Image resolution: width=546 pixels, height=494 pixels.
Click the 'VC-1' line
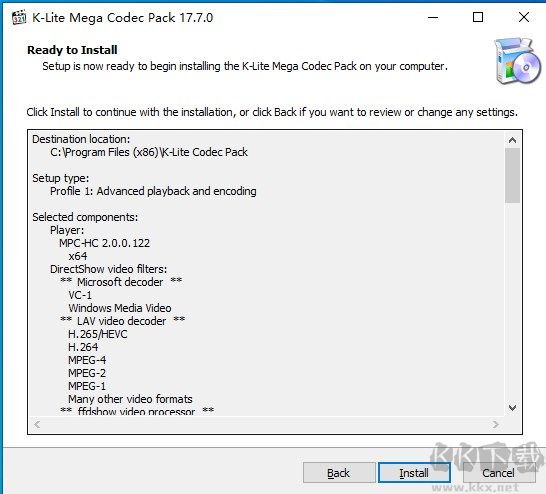click(80, 295)
